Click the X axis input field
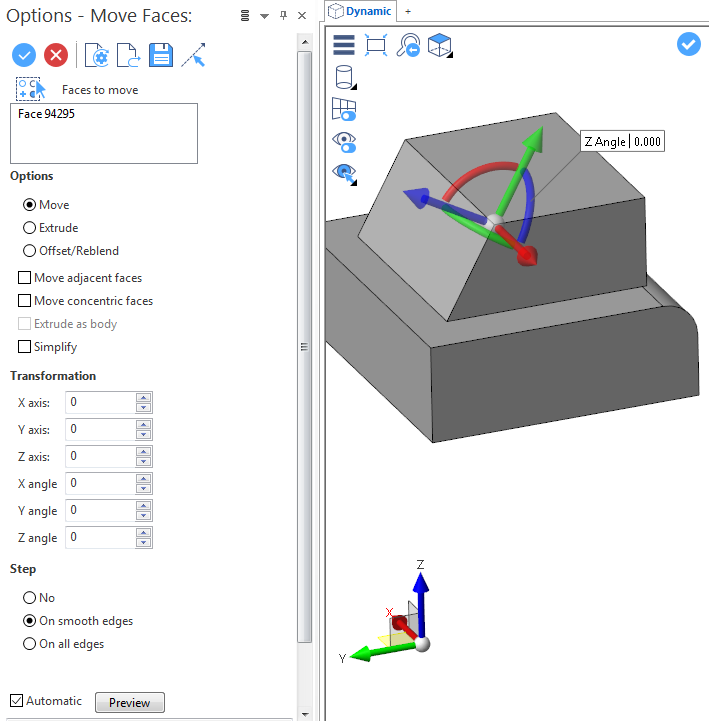The height and width of the screenshot is (721, 709). pos(100,403)
